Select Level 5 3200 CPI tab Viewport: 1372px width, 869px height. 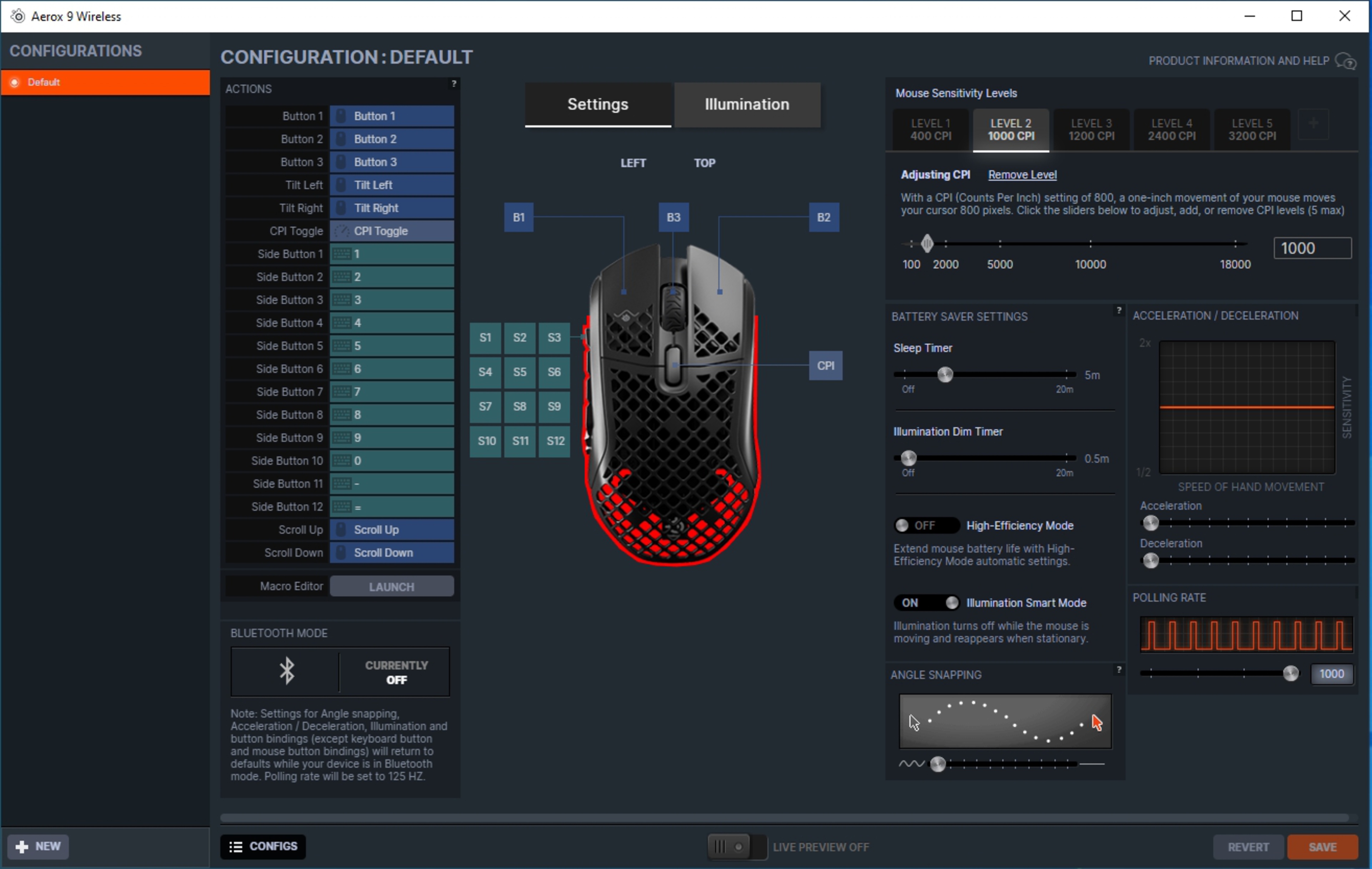(x=1252, y=130)
